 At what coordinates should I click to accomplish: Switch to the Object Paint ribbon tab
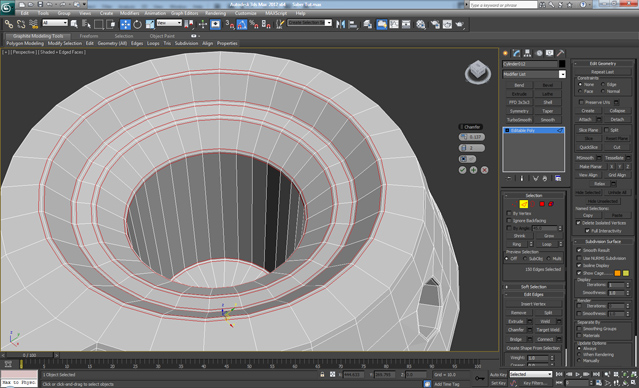[162, 36]
